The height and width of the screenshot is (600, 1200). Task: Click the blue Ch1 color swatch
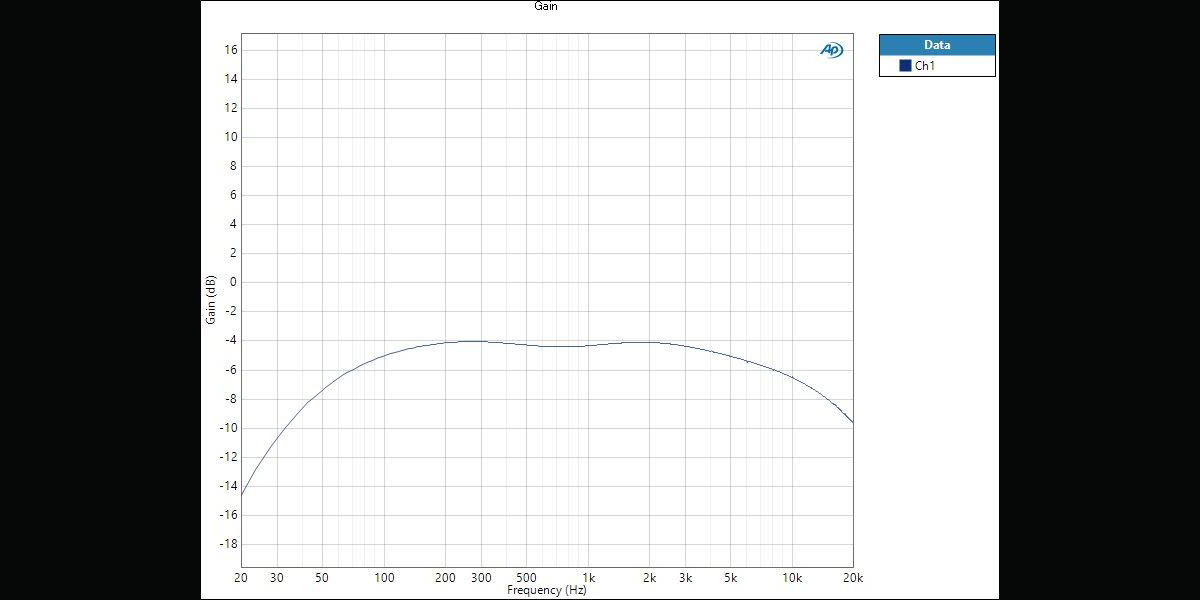click(905, 66)
